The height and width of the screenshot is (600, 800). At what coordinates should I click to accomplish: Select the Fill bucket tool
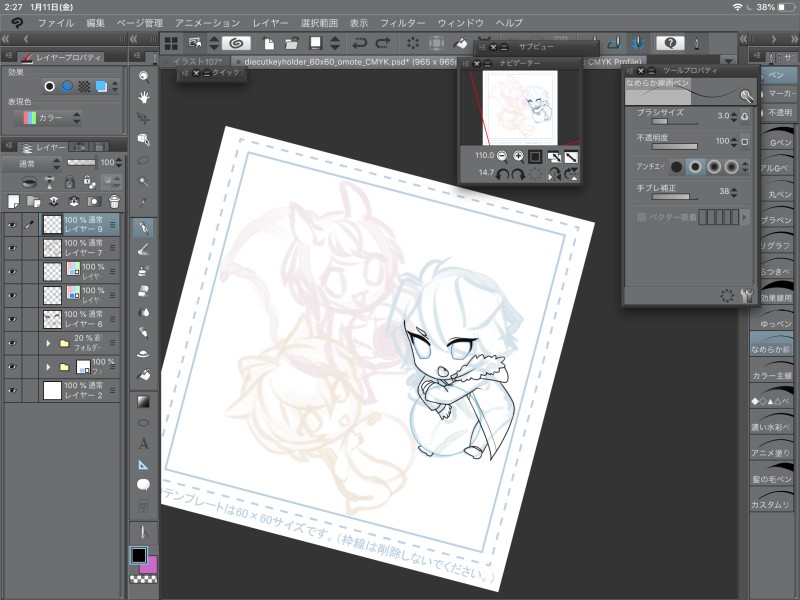tap(144, 374)
